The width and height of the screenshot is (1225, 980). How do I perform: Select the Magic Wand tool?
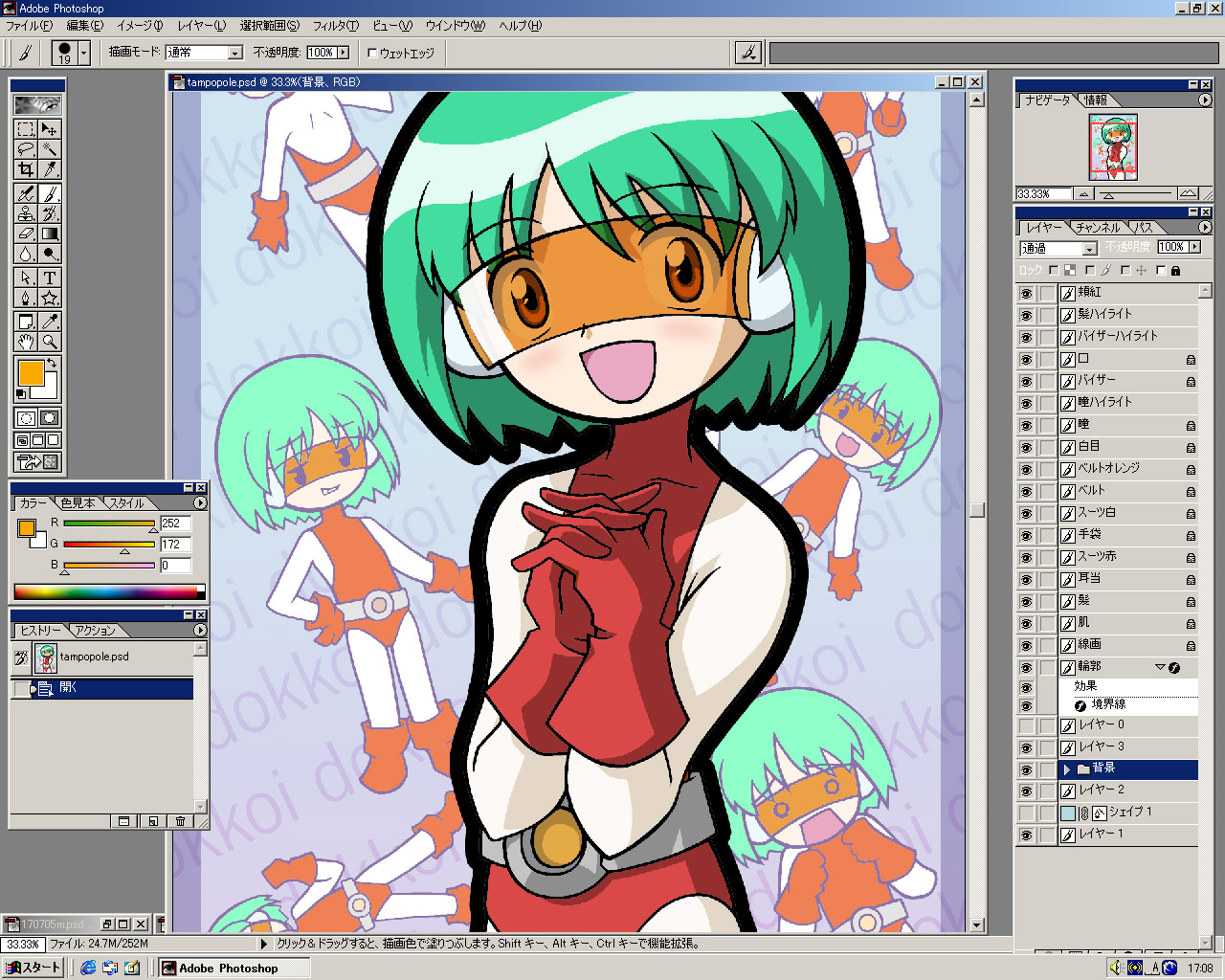point(50,149)
